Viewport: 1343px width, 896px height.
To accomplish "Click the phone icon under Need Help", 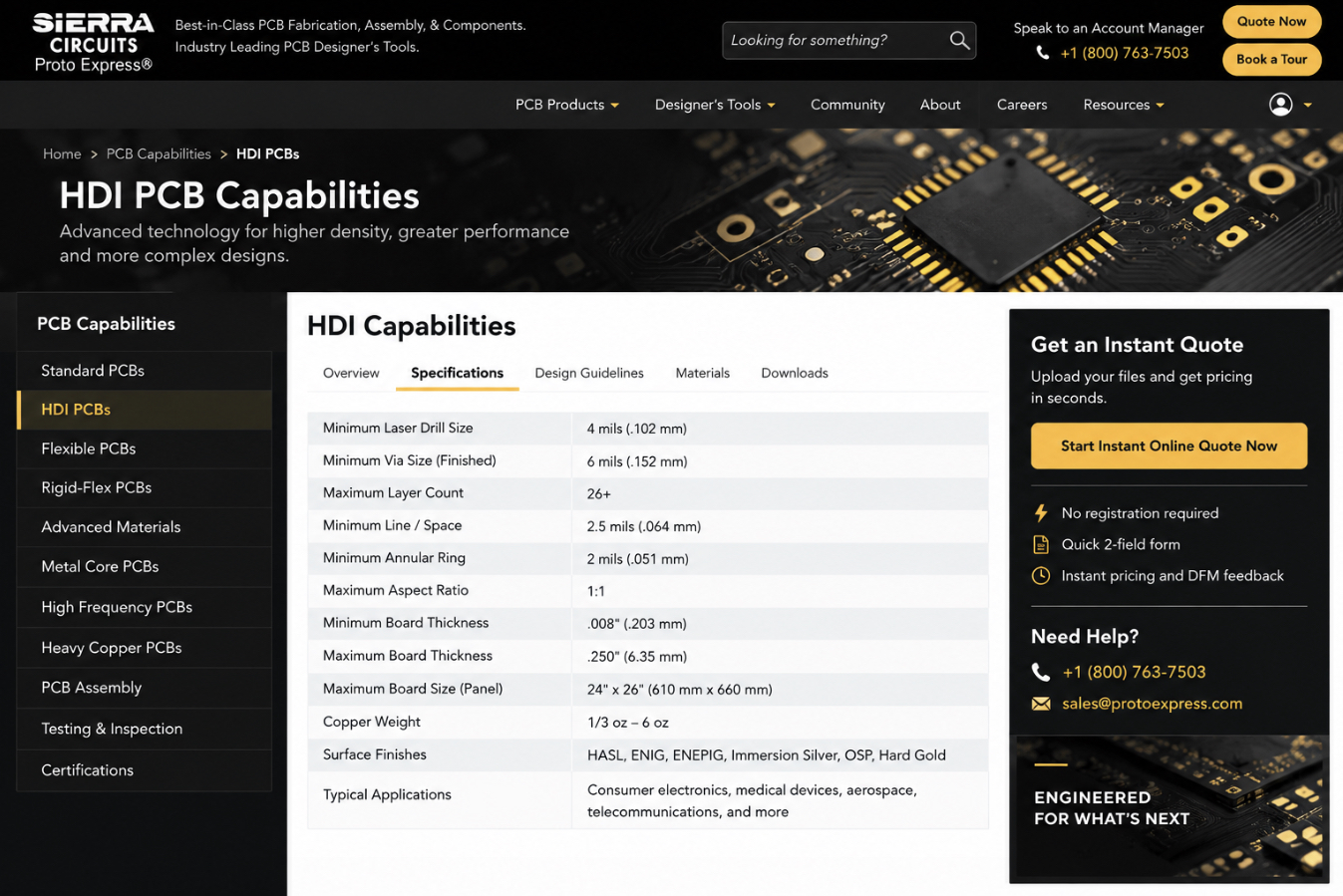I will (1041, 672).
